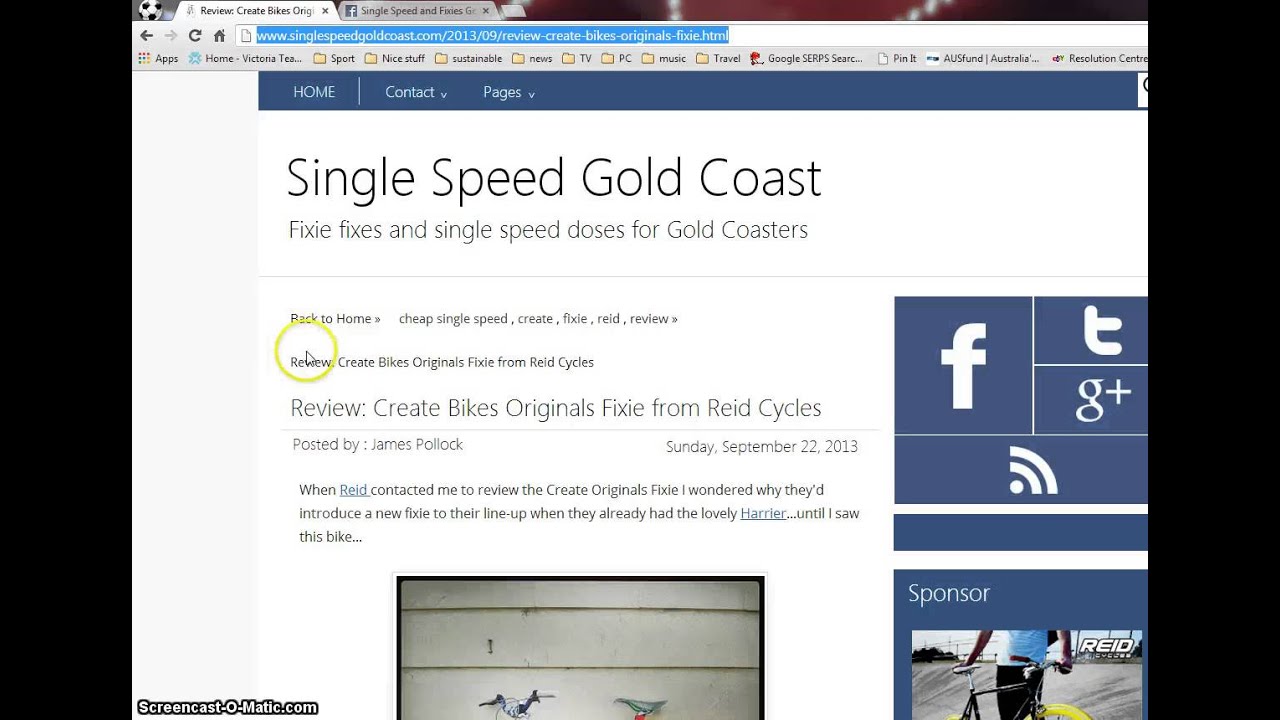The width and height of the screenshot is (1280, 720).
Task: Click the browser forward arrow
Action: 170,36
